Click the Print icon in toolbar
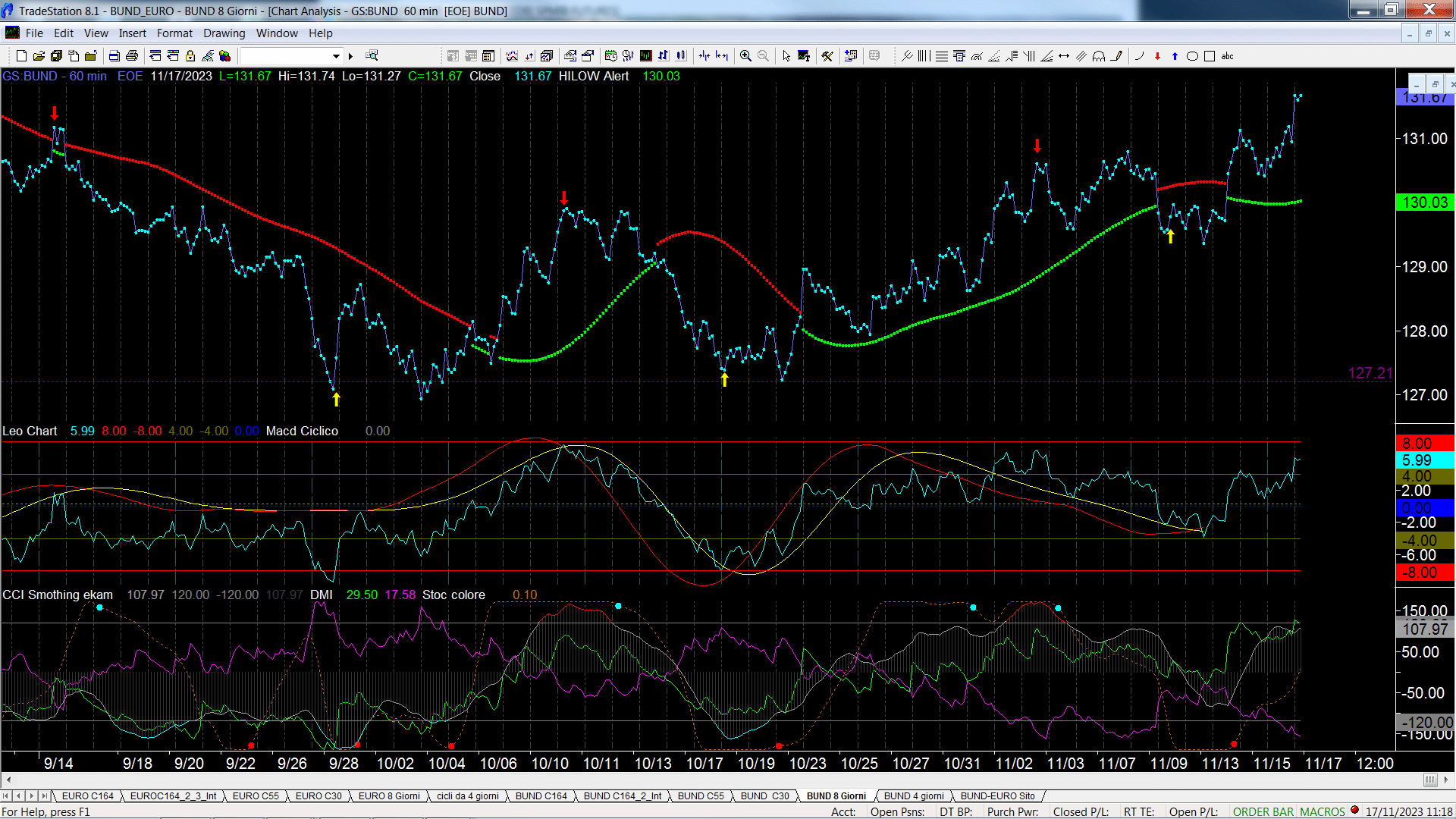Screen dimensions: 1456x819 [x=132, y=56]
